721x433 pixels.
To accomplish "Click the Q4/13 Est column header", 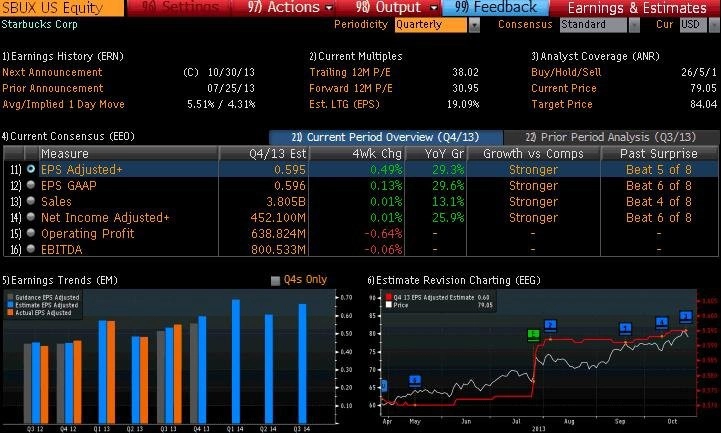I will pos(264,154).
